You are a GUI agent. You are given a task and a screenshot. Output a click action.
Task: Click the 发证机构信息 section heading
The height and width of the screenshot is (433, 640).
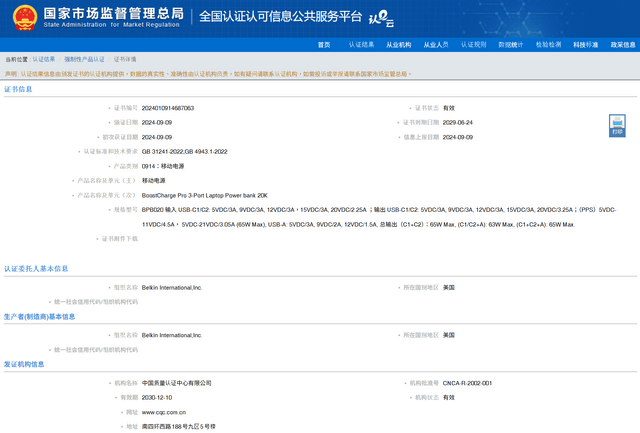click(x=24, y=364)
